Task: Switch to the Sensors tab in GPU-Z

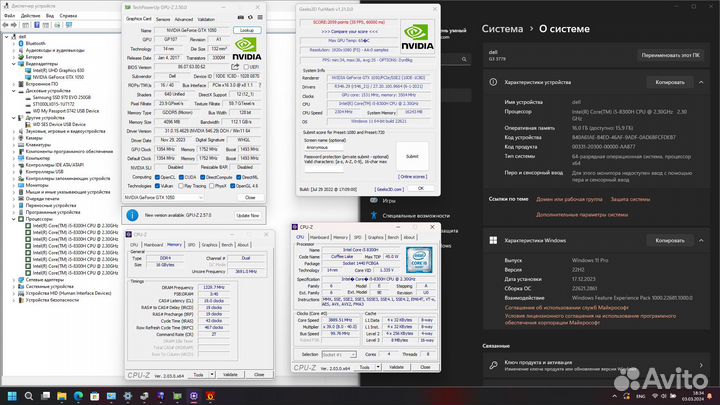Action: click(163, 19)
